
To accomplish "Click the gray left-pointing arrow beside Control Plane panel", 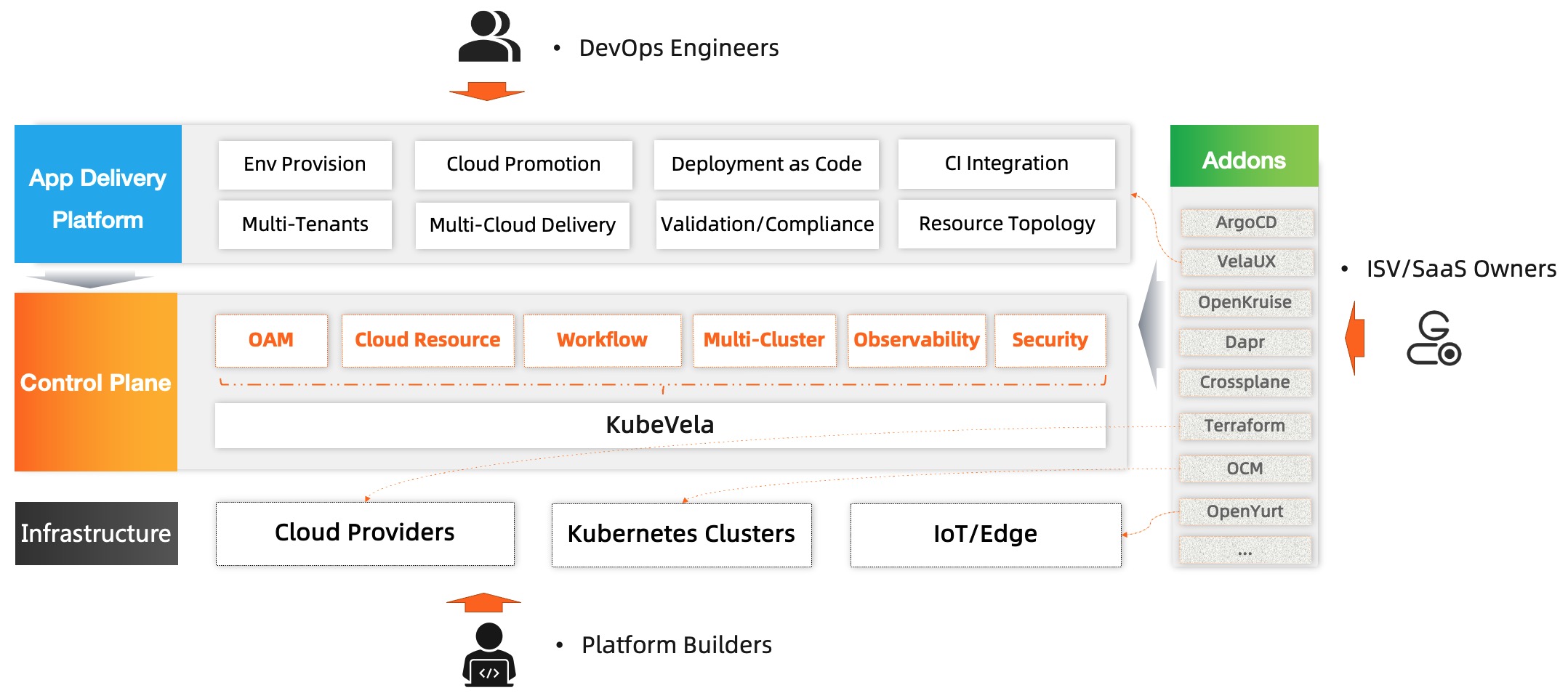I will [1150, 325].
